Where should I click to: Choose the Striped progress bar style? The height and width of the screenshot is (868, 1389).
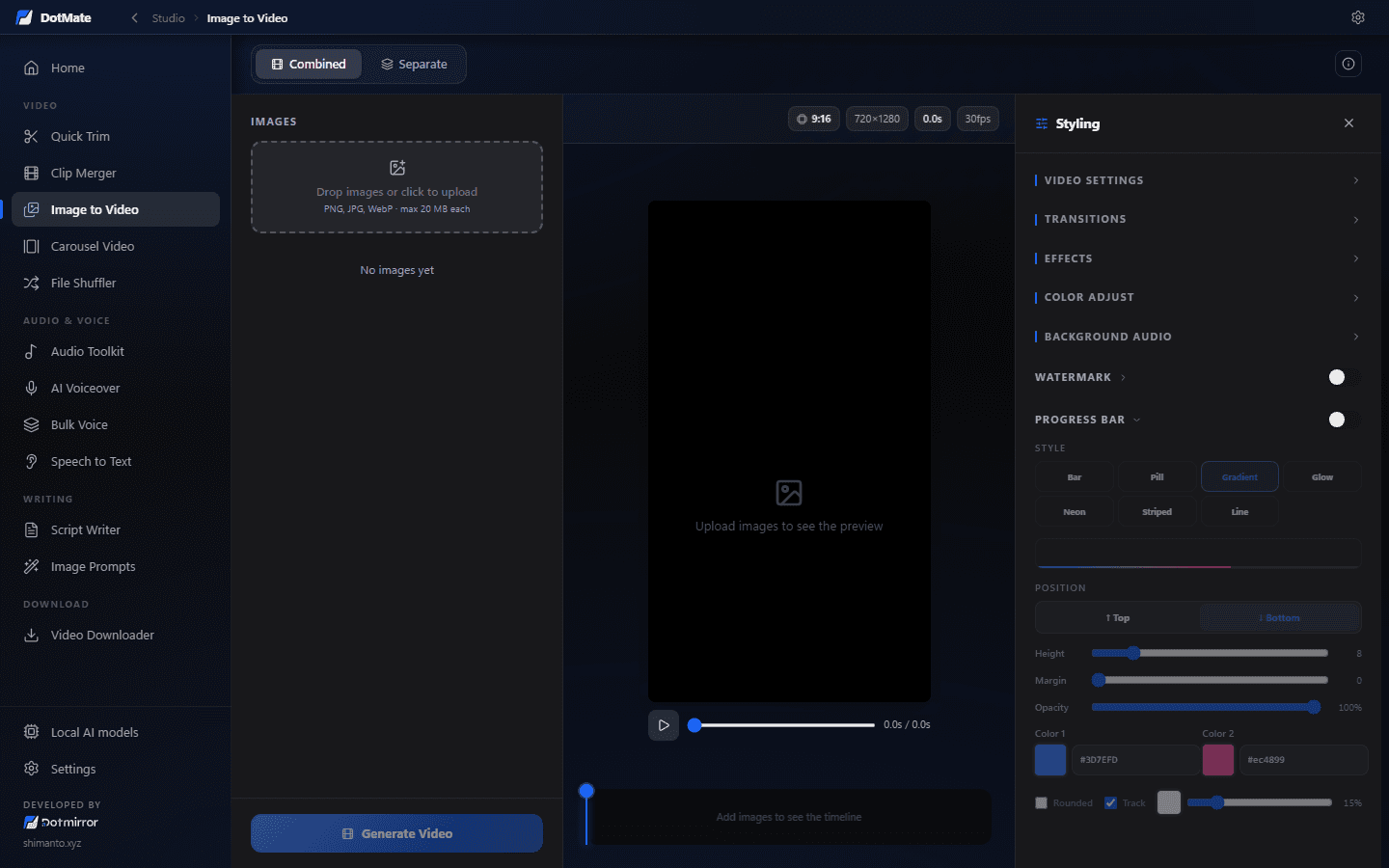[x=1157, y=512]
